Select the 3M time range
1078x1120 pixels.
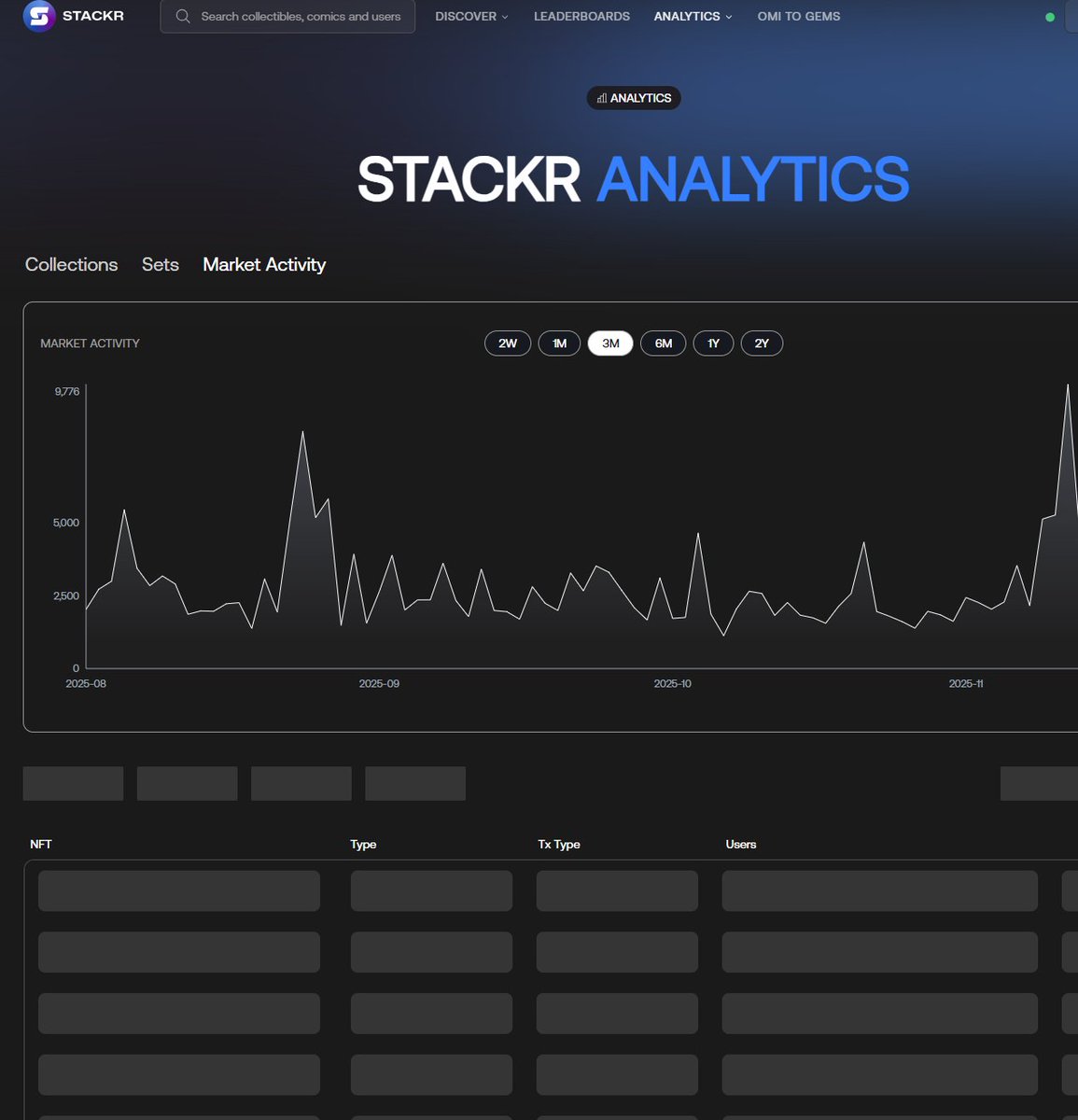pyautogui.click(x=610, y=343)
